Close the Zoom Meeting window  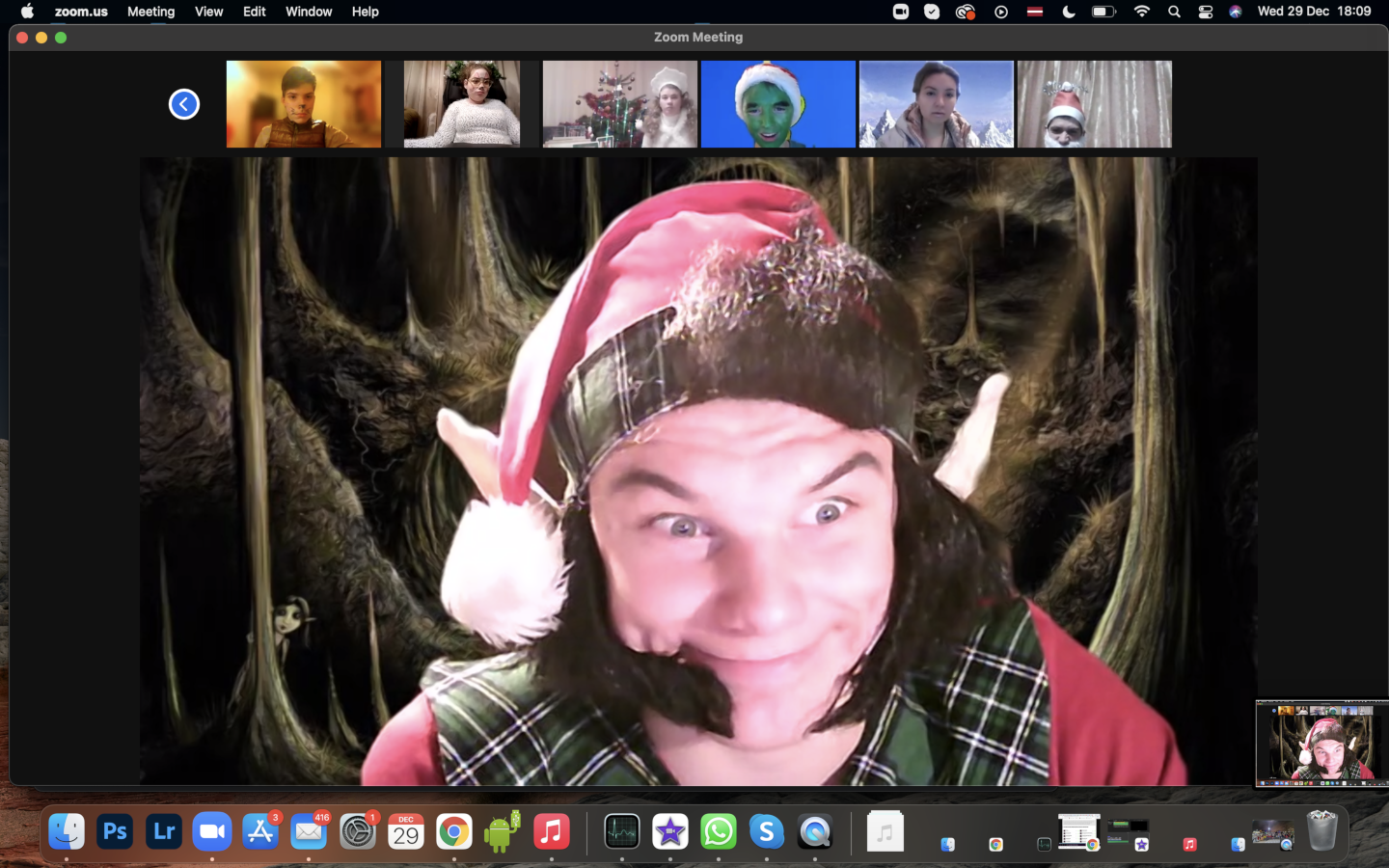click(x=22, y=38)
